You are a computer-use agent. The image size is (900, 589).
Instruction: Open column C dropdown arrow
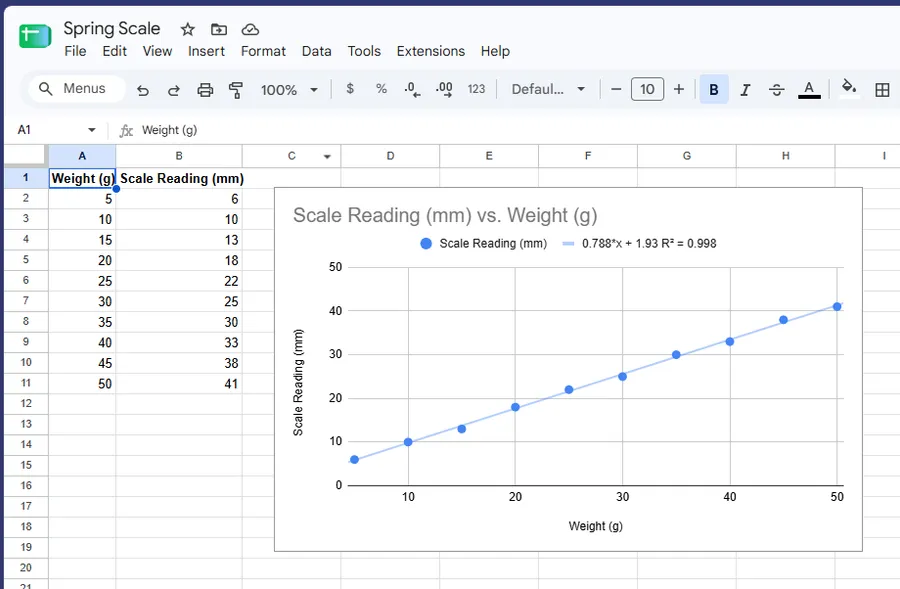pos(327,156)
